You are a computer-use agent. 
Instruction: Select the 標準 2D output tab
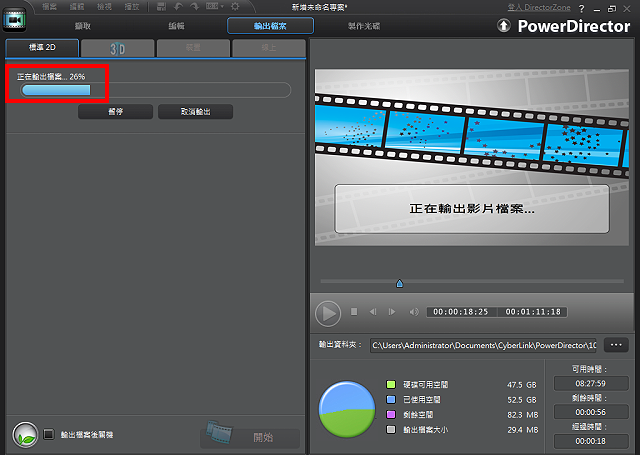click(x=42, y=48)
